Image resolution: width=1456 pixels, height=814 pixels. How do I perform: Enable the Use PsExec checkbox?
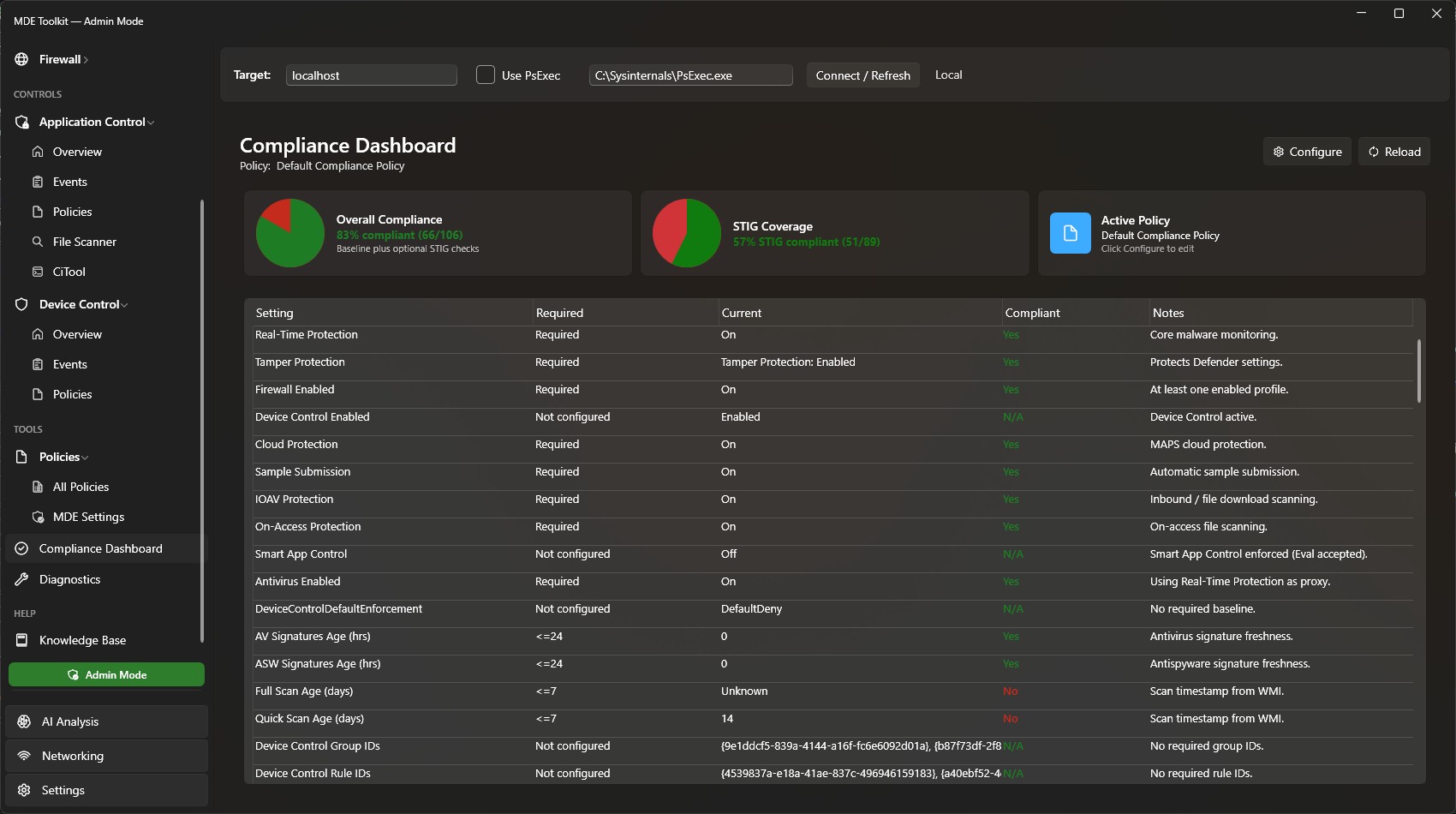point(485,75)
